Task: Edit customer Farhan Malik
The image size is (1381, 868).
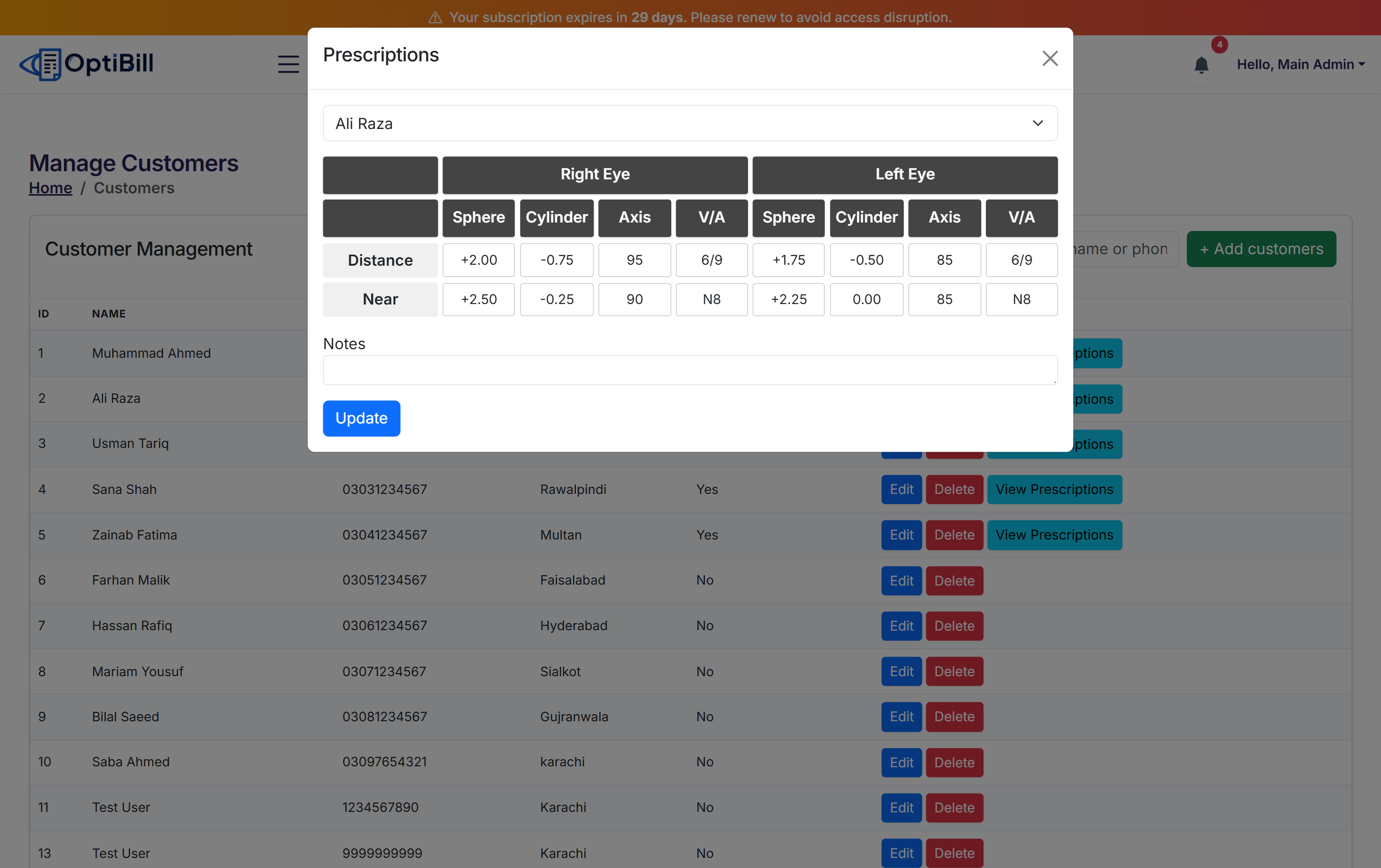Action: 901,581
